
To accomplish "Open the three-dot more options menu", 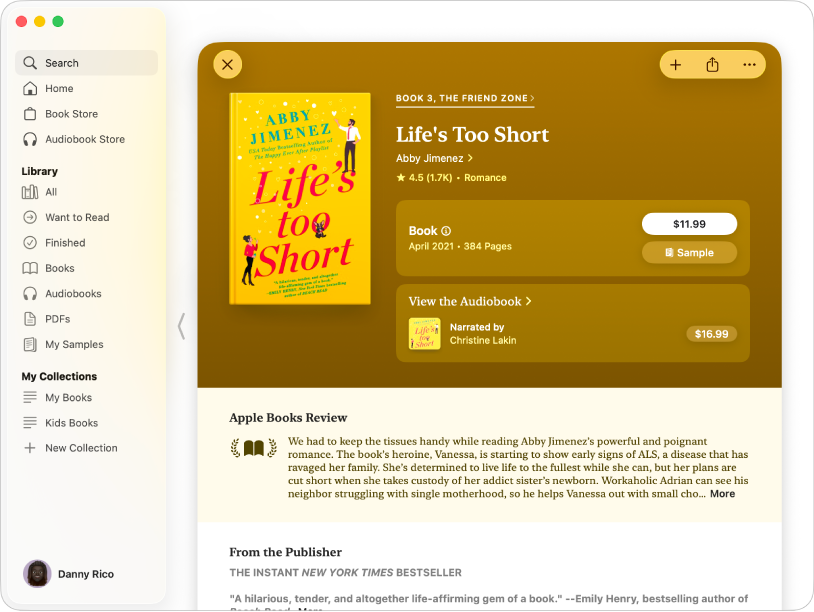I will point(749,65).
